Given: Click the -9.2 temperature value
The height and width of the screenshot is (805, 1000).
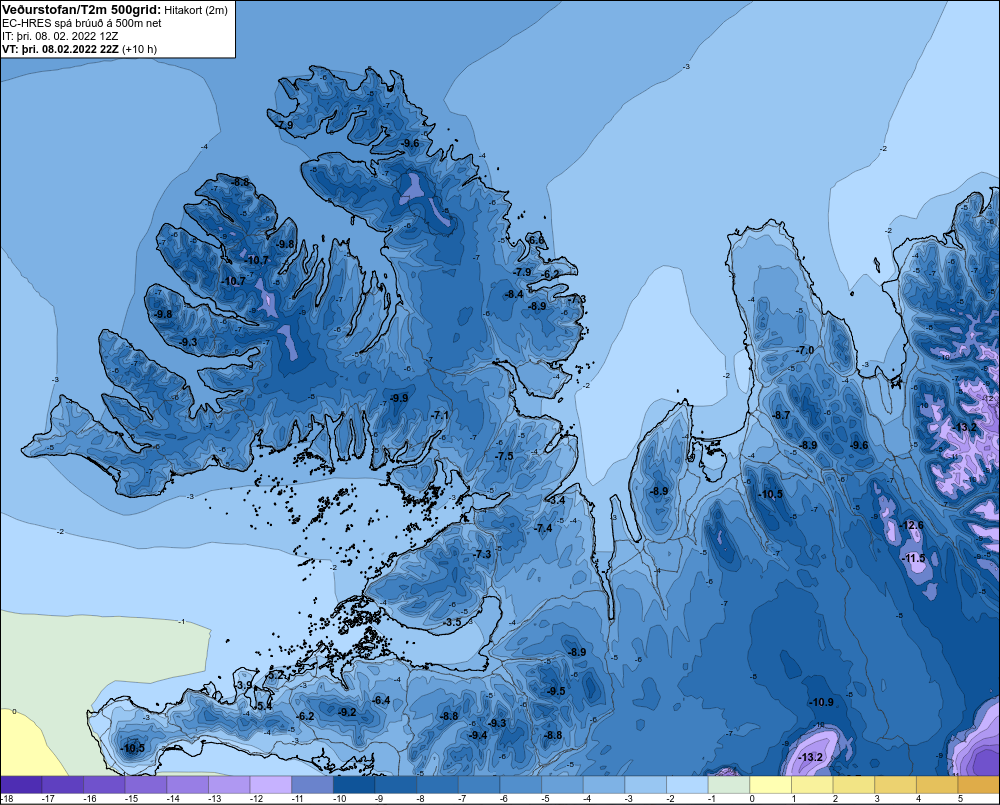Looking at the screenshot, I should [347, 712].
